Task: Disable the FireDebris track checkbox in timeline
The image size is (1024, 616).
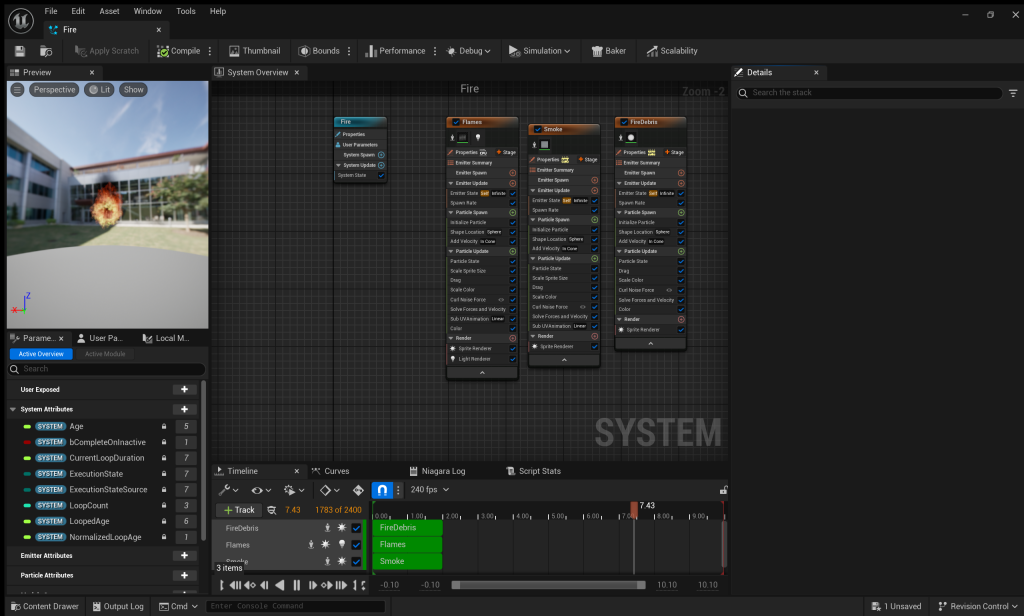Action: tap(357, 528)
